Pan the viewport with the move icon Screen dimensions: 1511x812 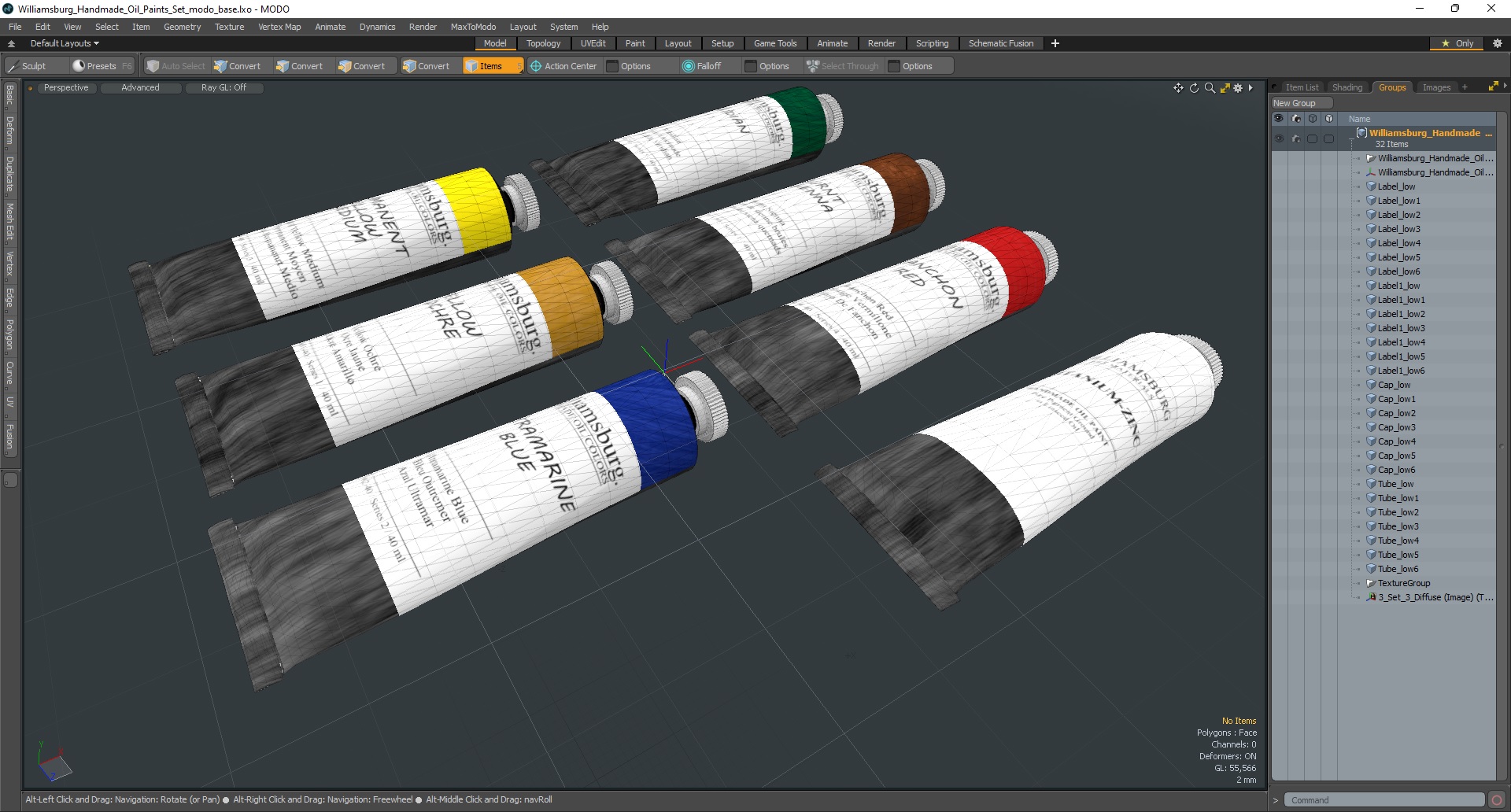click(x=1178, y=88)
